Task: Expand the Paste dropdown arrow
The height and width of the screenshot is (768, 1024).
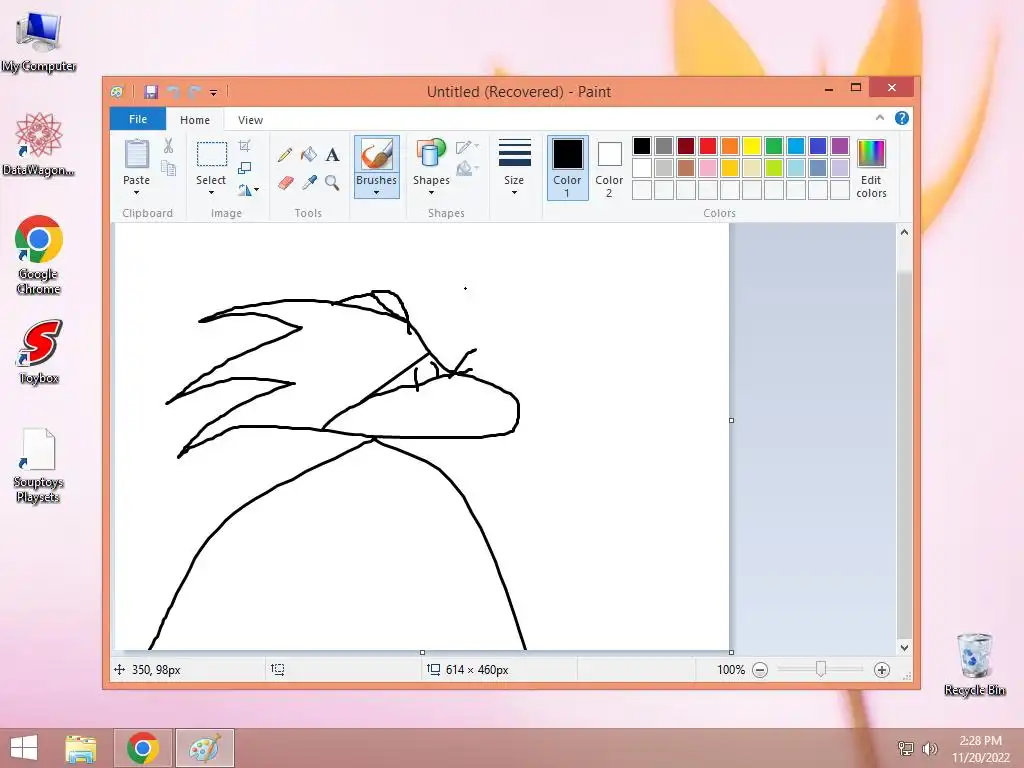Action: pyautogui.click(x=136, y=193)
